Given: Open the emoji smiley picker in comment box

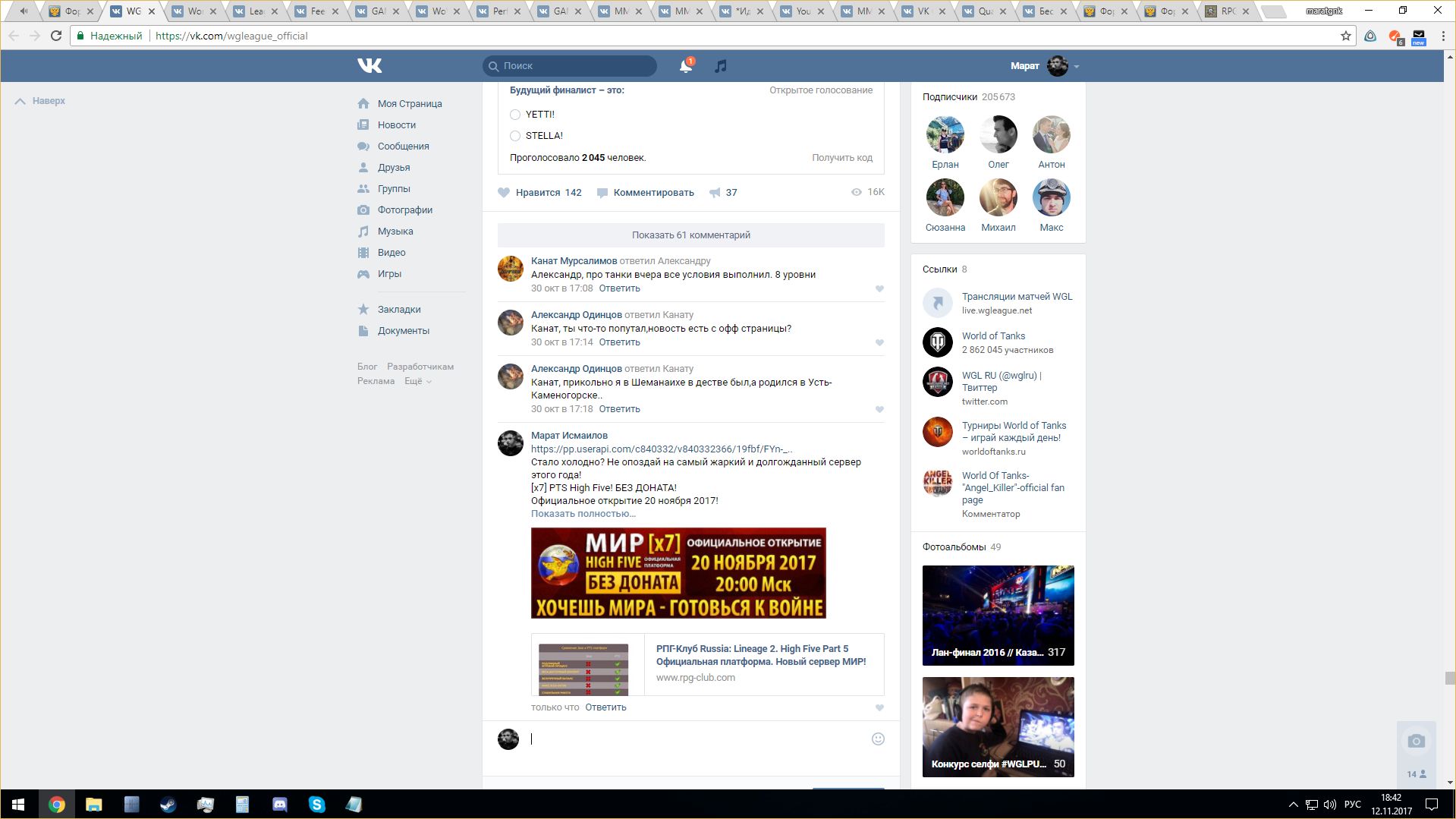Looking at the screenshot, I should coord(878,739).
